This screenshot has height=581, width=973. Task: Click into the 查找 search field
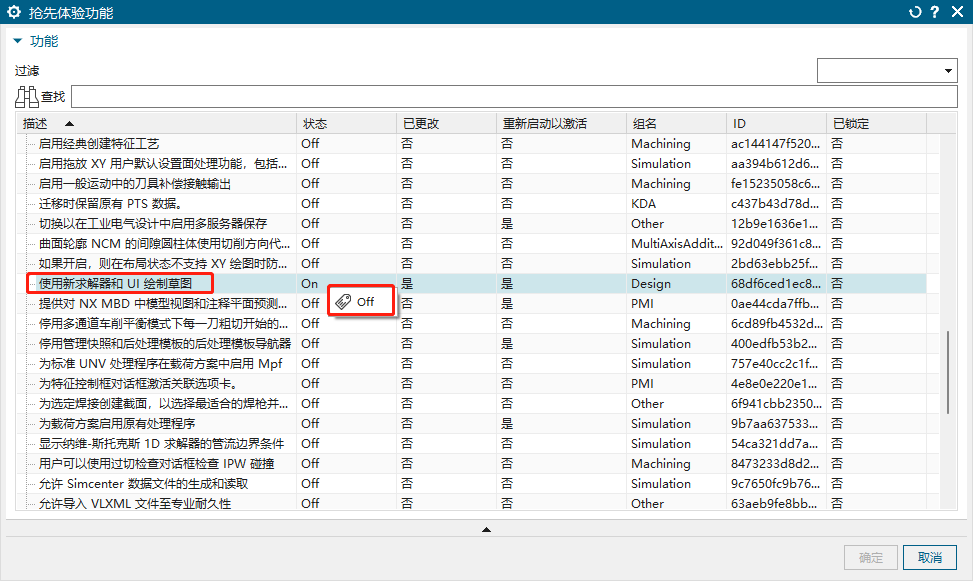pyautogui.click(x=514, y=97)
